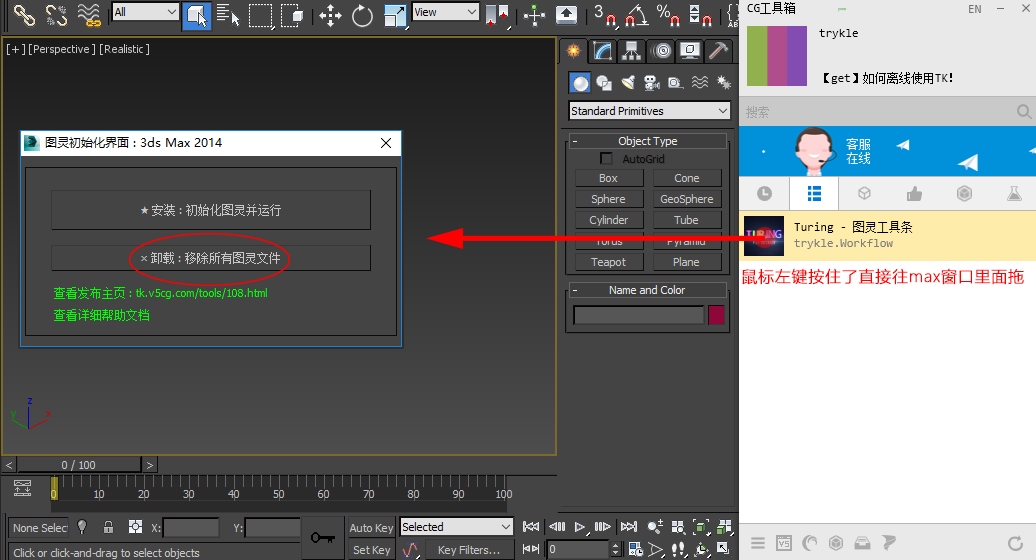Click the time slider 0 / 100
Image resolution: width=1036 pixels, height=560 pixels.
[79, 465]
